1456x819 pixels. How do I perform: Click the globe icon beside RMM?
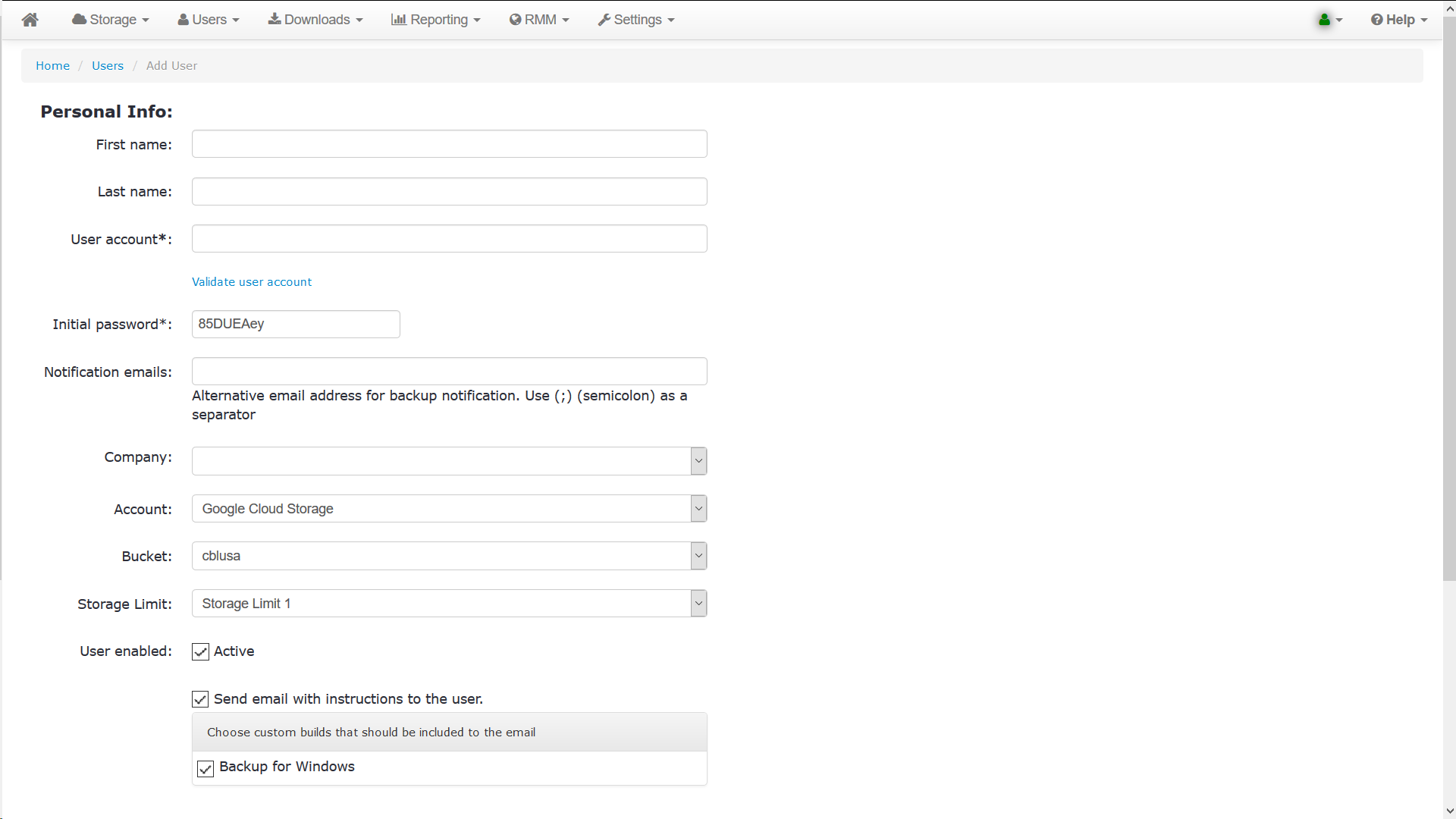click(516, 20)
